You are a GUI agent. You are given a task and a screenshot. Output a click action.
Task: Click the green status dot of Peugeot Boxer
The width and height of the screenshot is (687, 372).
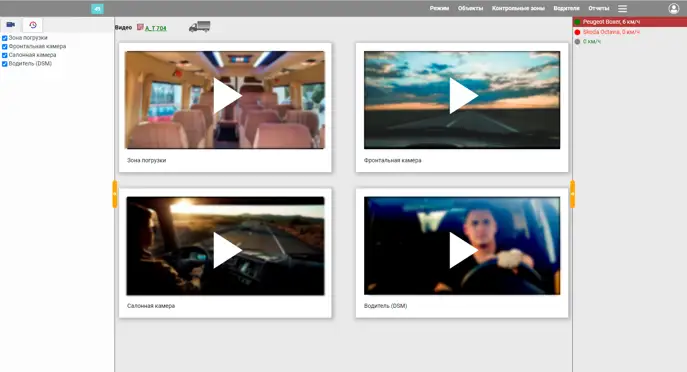[x=577, y=22]
